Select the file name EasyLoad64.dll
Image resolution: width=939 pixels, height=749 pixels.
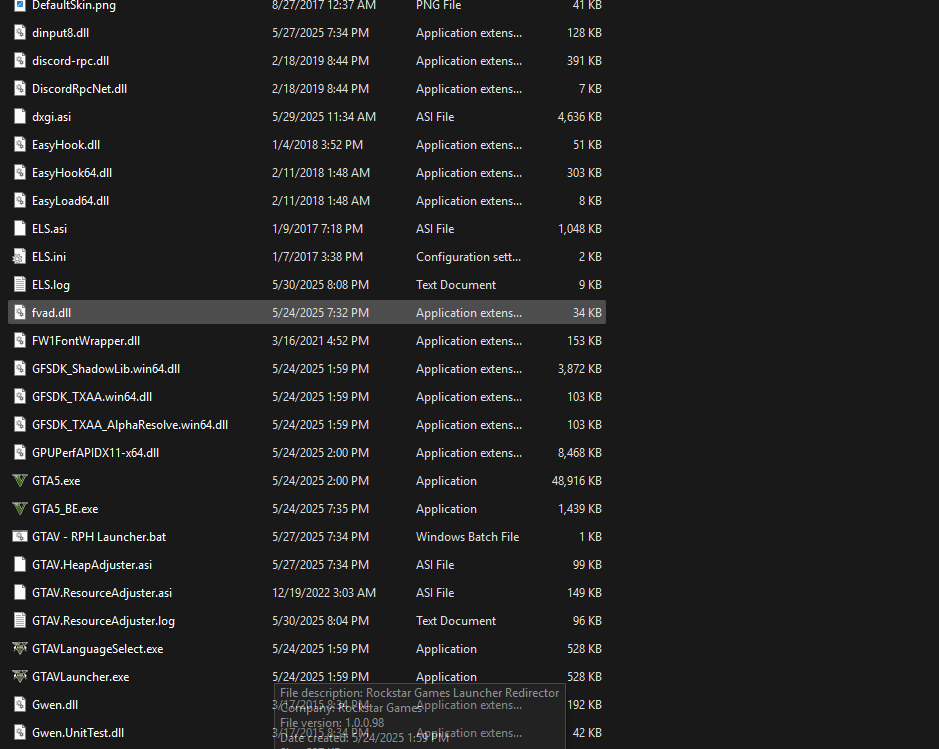click(71, 201)
